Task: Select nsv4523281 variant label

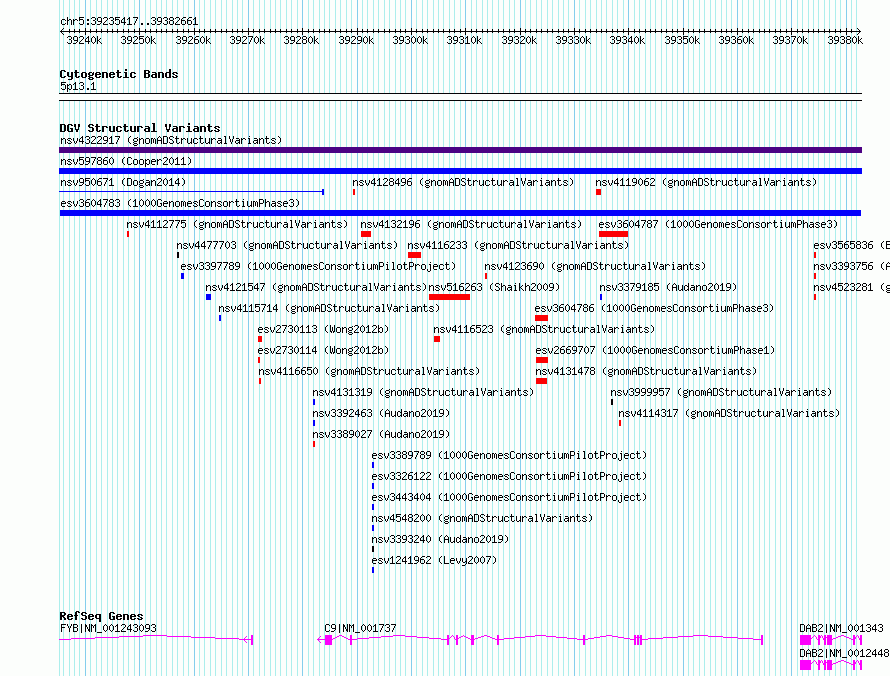Action: [851, 287]
